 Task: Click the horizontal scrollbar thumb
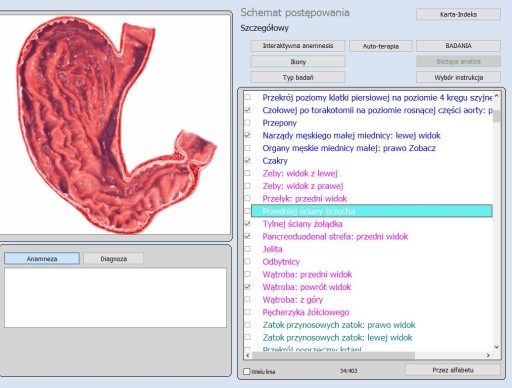(x=334, y=355)
